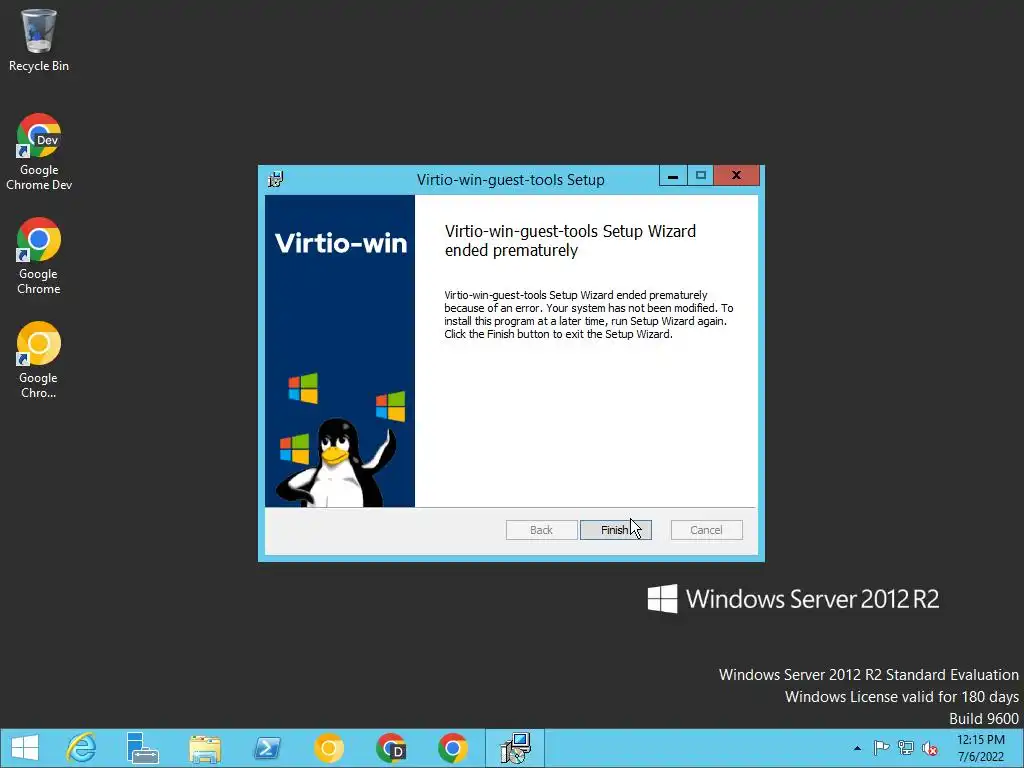Click the disabled maximize button of Setup

click(x=701, y=176)
